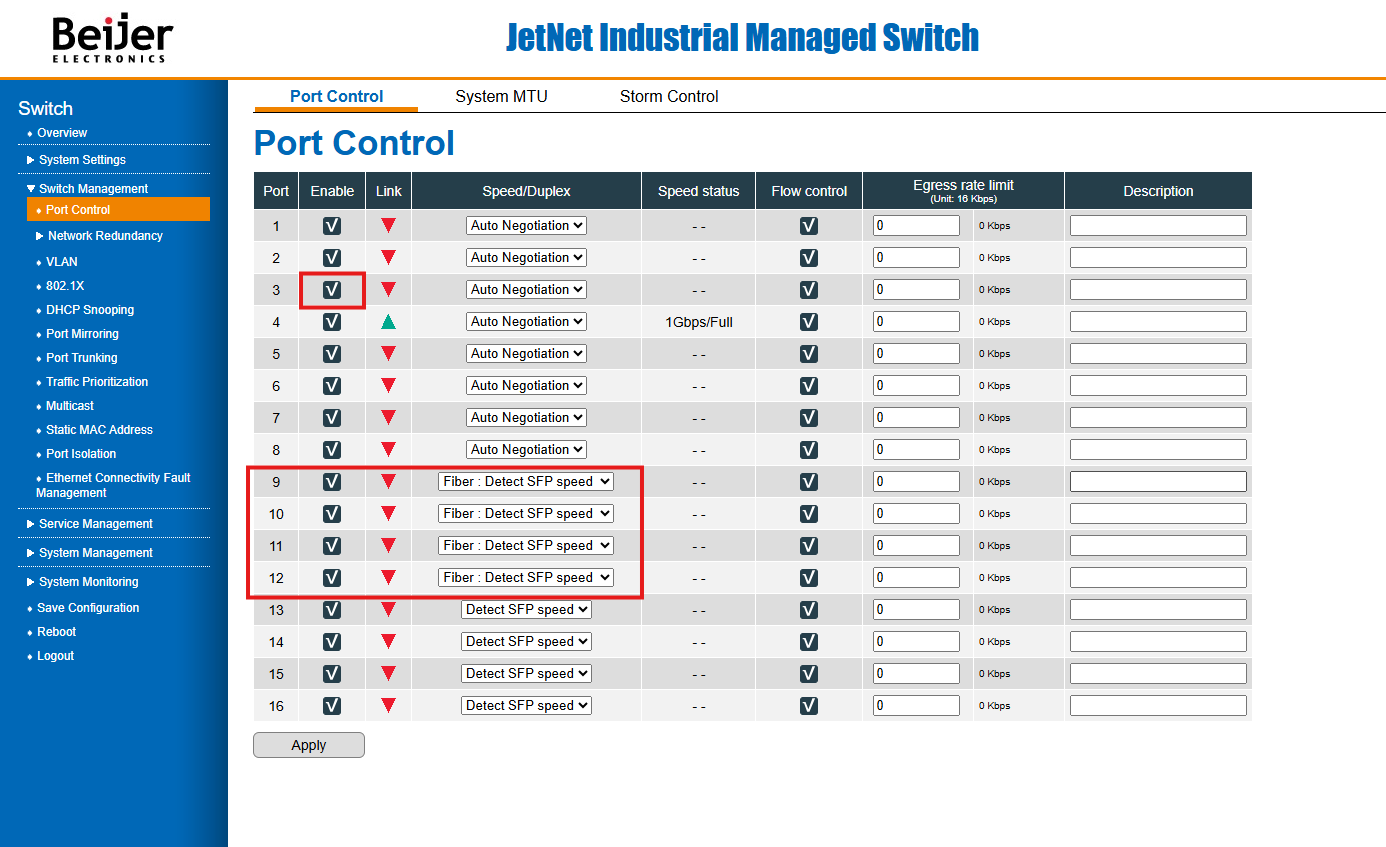
Task: Open the Auto Negotiation dropdown for port 4
Action: pos(526,322)
